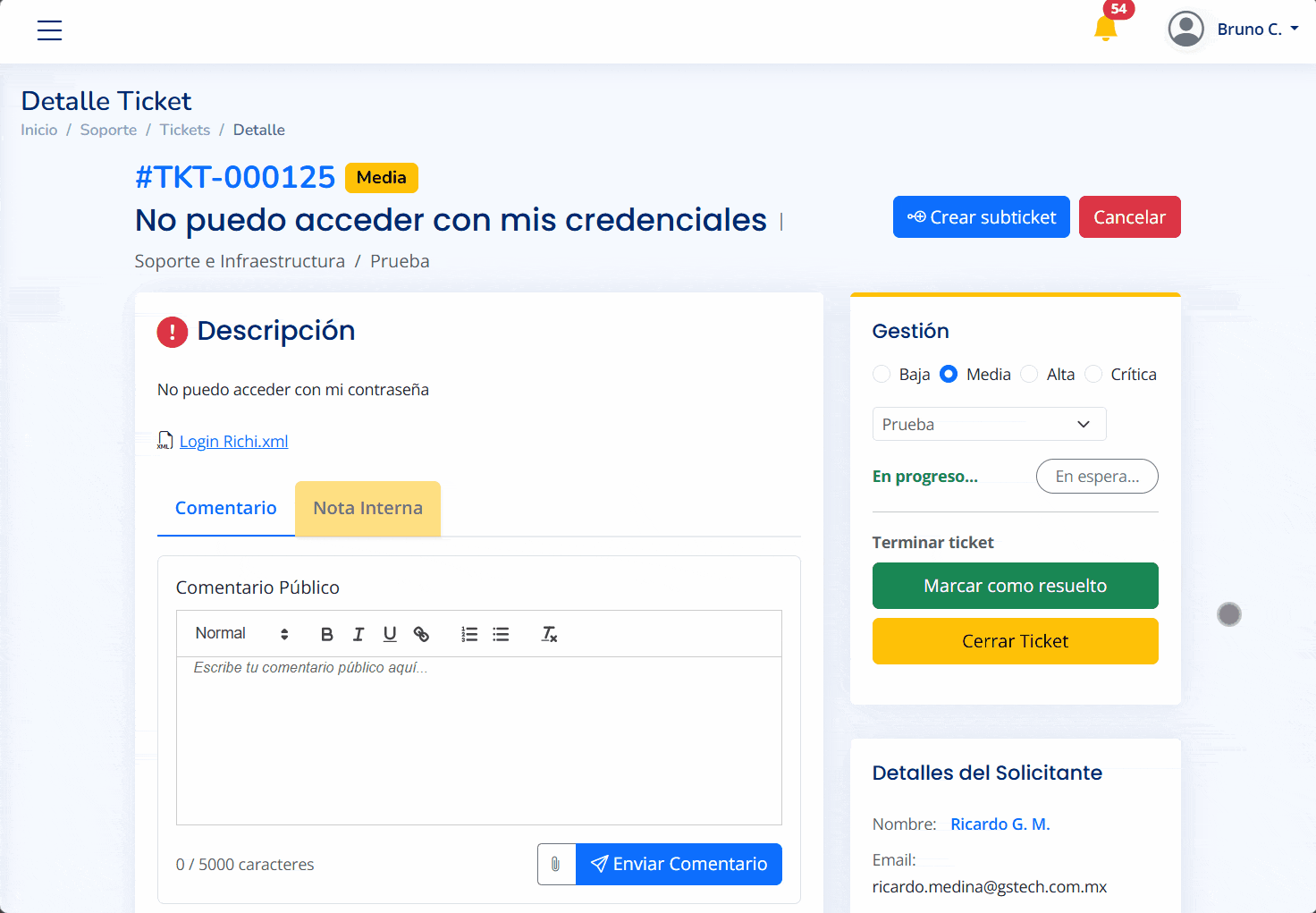1316x913 pixels.
Task: Select the Baja priority radio button
Action: pos(882,374)
